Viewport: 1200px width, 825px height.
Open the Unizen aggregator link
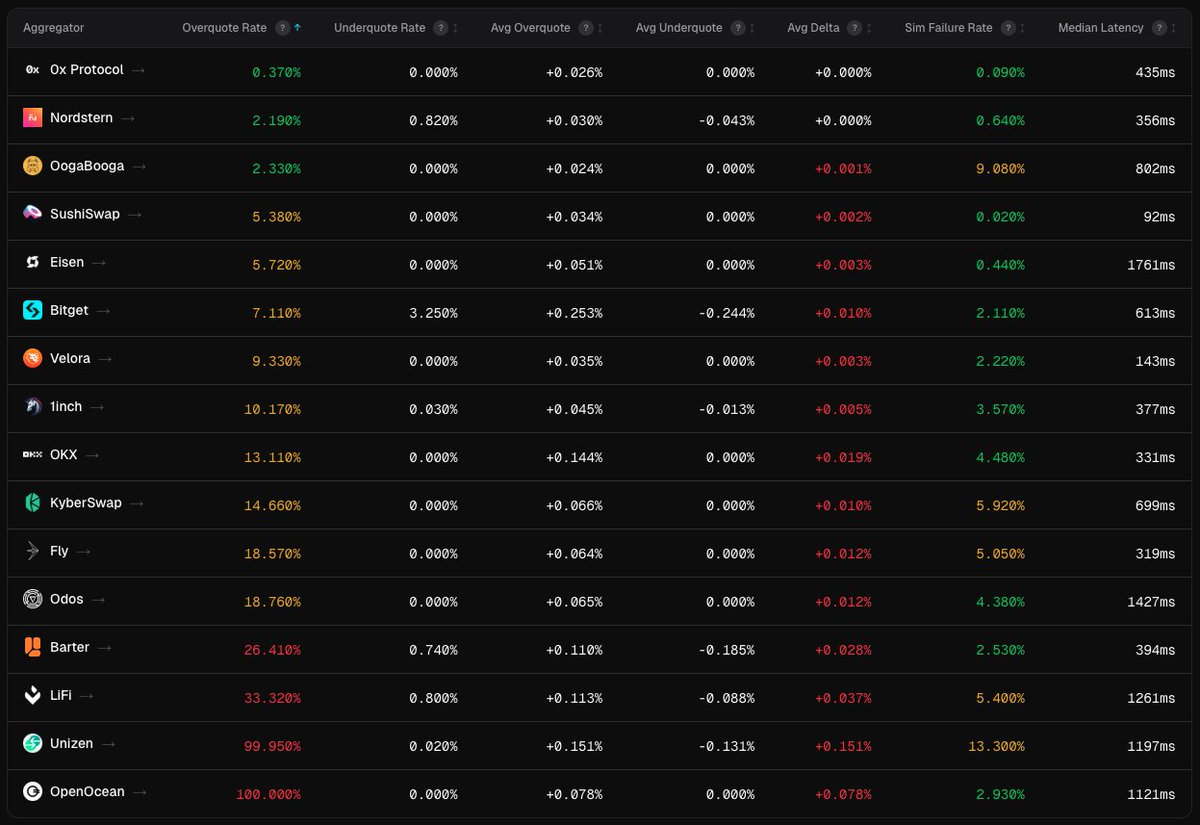point(72,744)
